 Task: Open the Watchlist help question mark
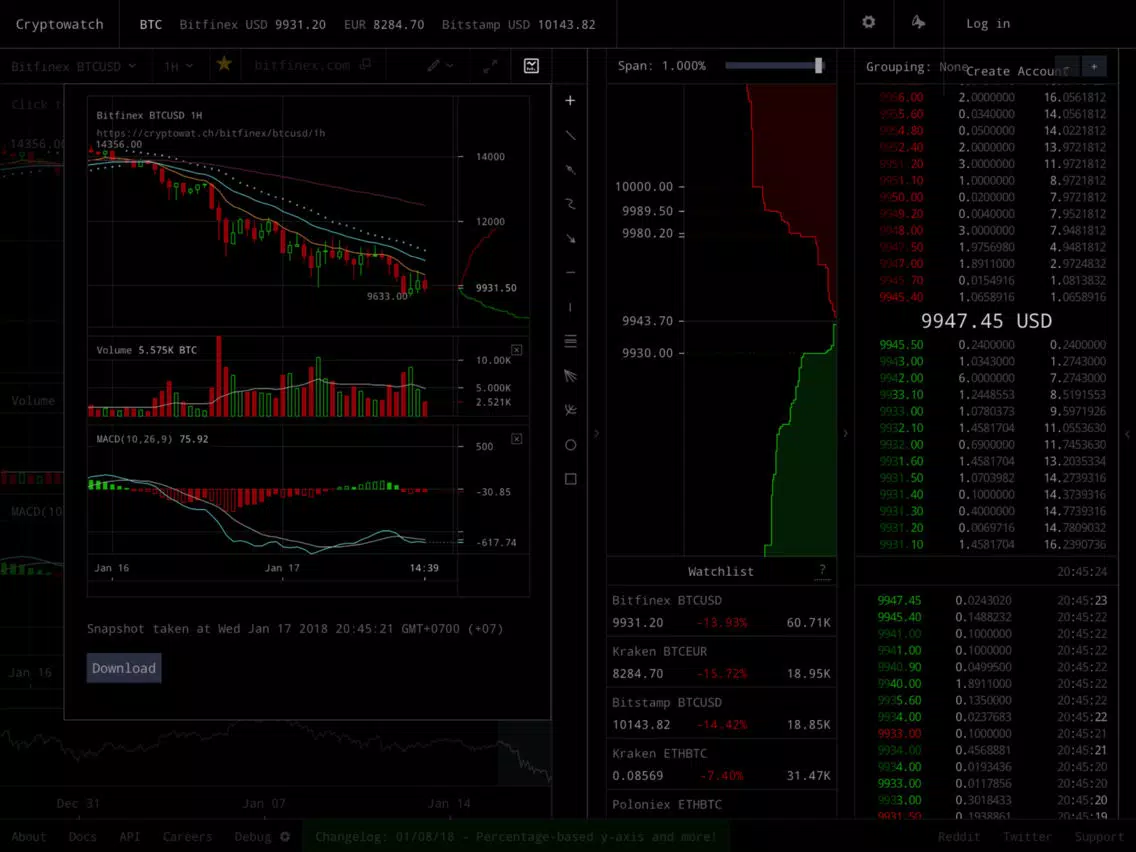tap(822, 571)
